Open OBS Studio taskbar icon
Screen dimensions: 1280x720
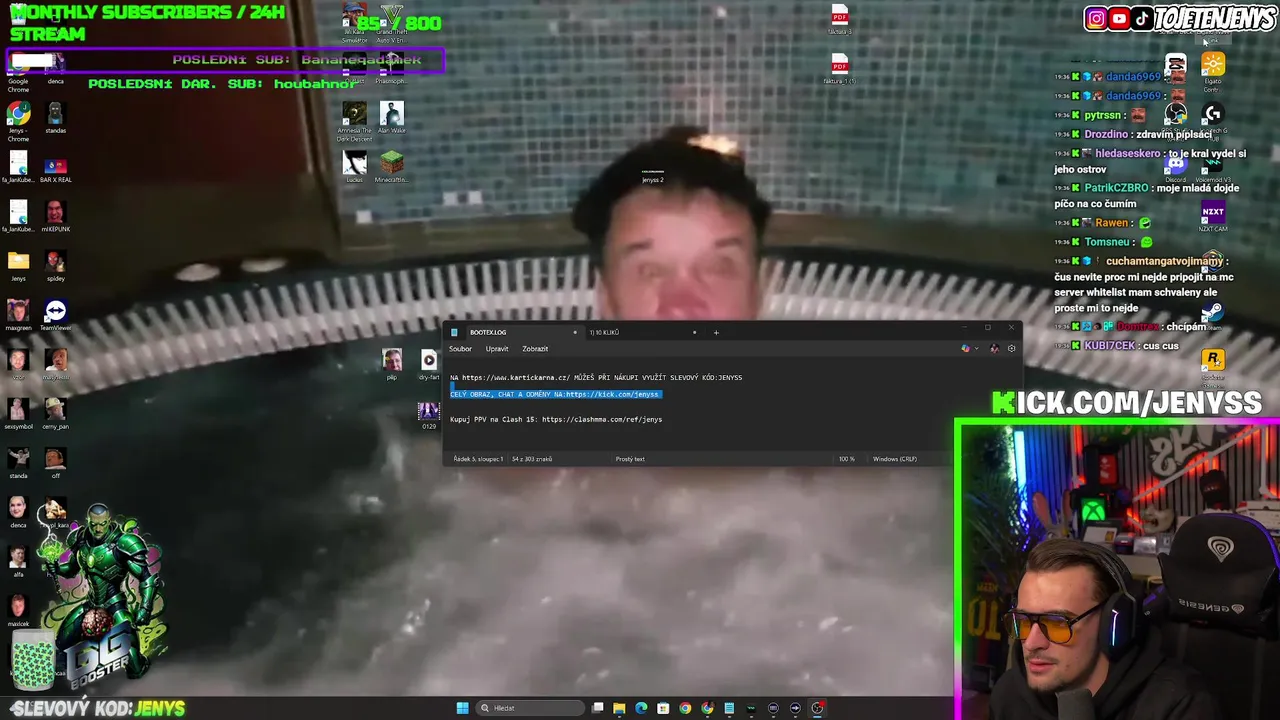pyautogui.click(x=817, y=708)
